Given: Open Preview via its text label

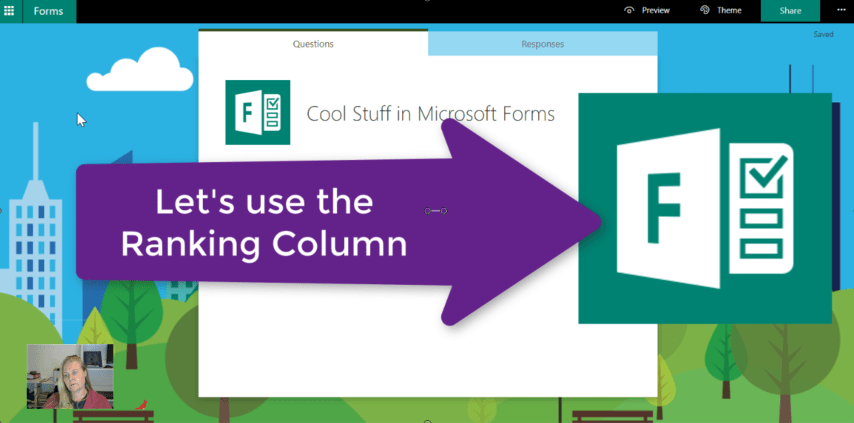Looking at the screenshot, I should [x=655, y=11].
